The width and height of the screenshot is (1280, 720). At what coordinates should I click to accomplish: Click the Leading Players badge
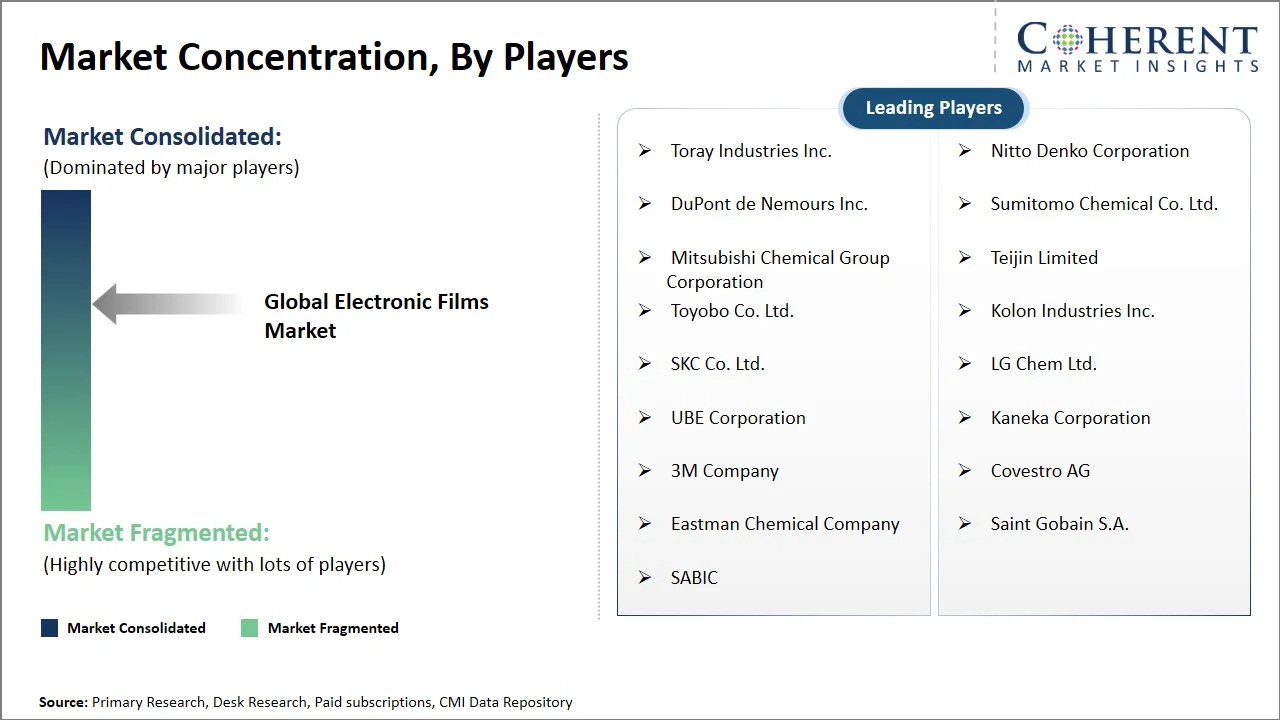click(x=933, y=108)
